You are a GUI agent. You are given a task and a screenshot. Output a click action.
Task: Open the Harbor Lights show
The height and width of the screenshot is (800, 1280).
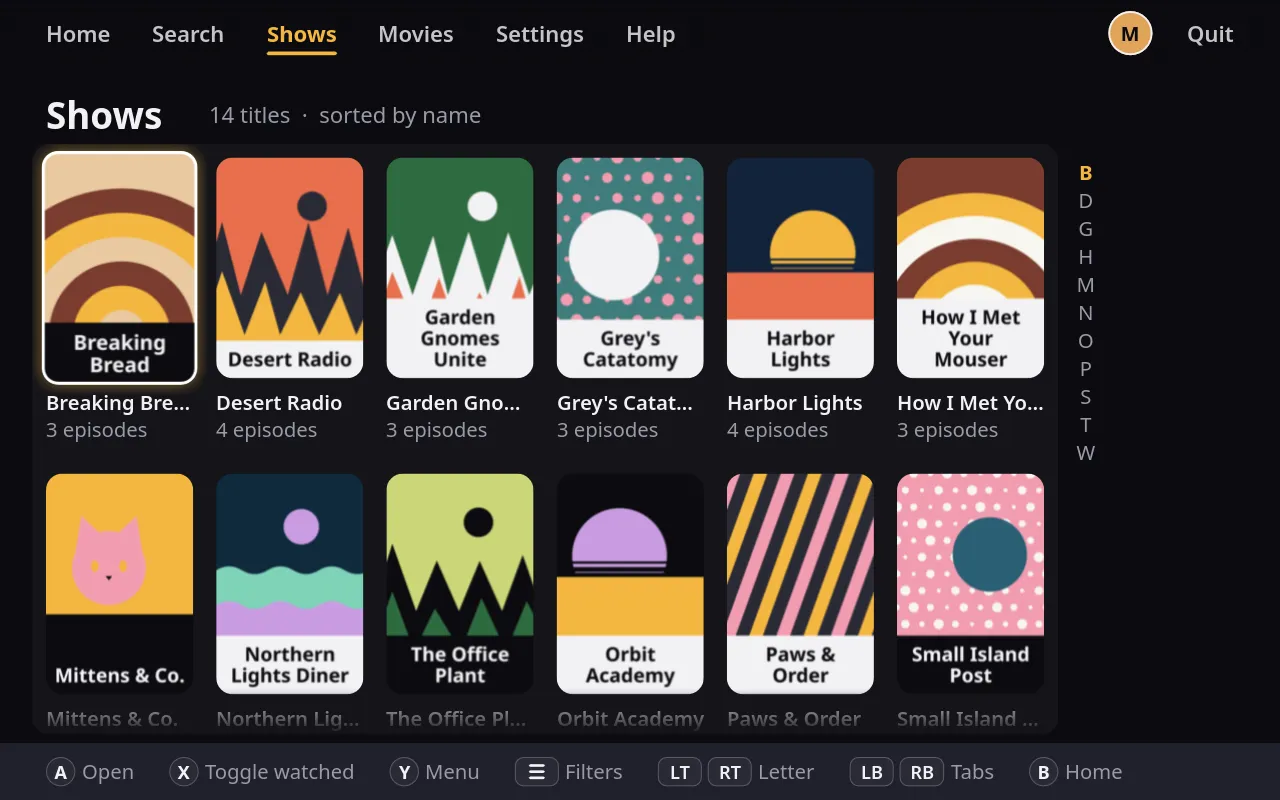coord(800,268)
